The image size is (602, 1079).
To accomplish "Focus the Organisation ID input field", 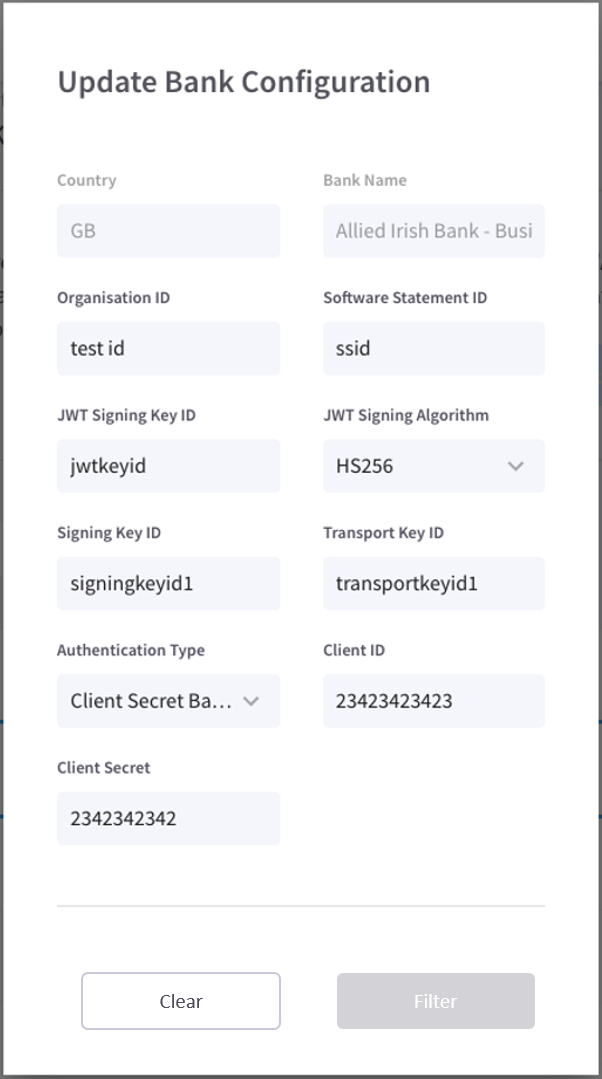I will (168, 349).
